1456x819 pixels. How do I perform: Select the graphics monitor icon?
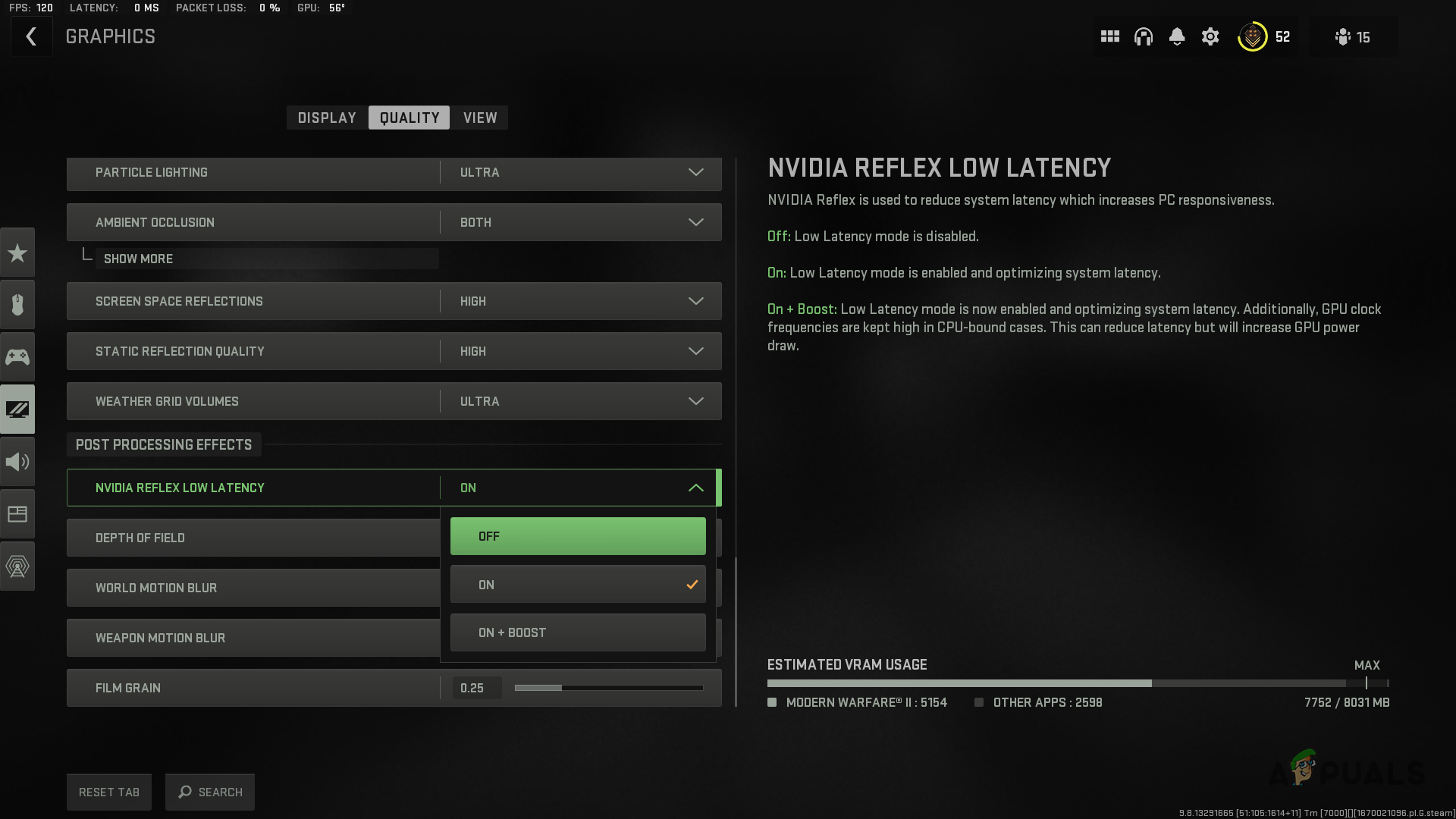click(x=17, y=409)
